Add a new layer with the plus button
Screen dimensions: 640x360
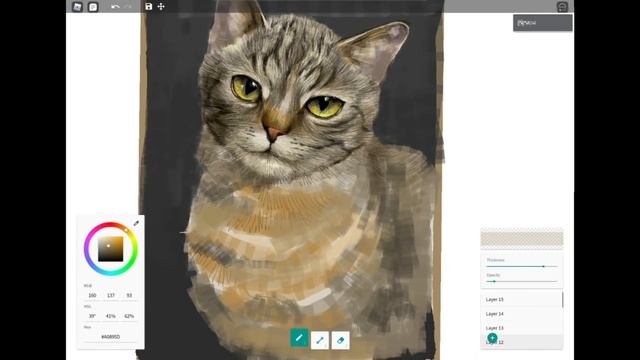click(492, 338)
